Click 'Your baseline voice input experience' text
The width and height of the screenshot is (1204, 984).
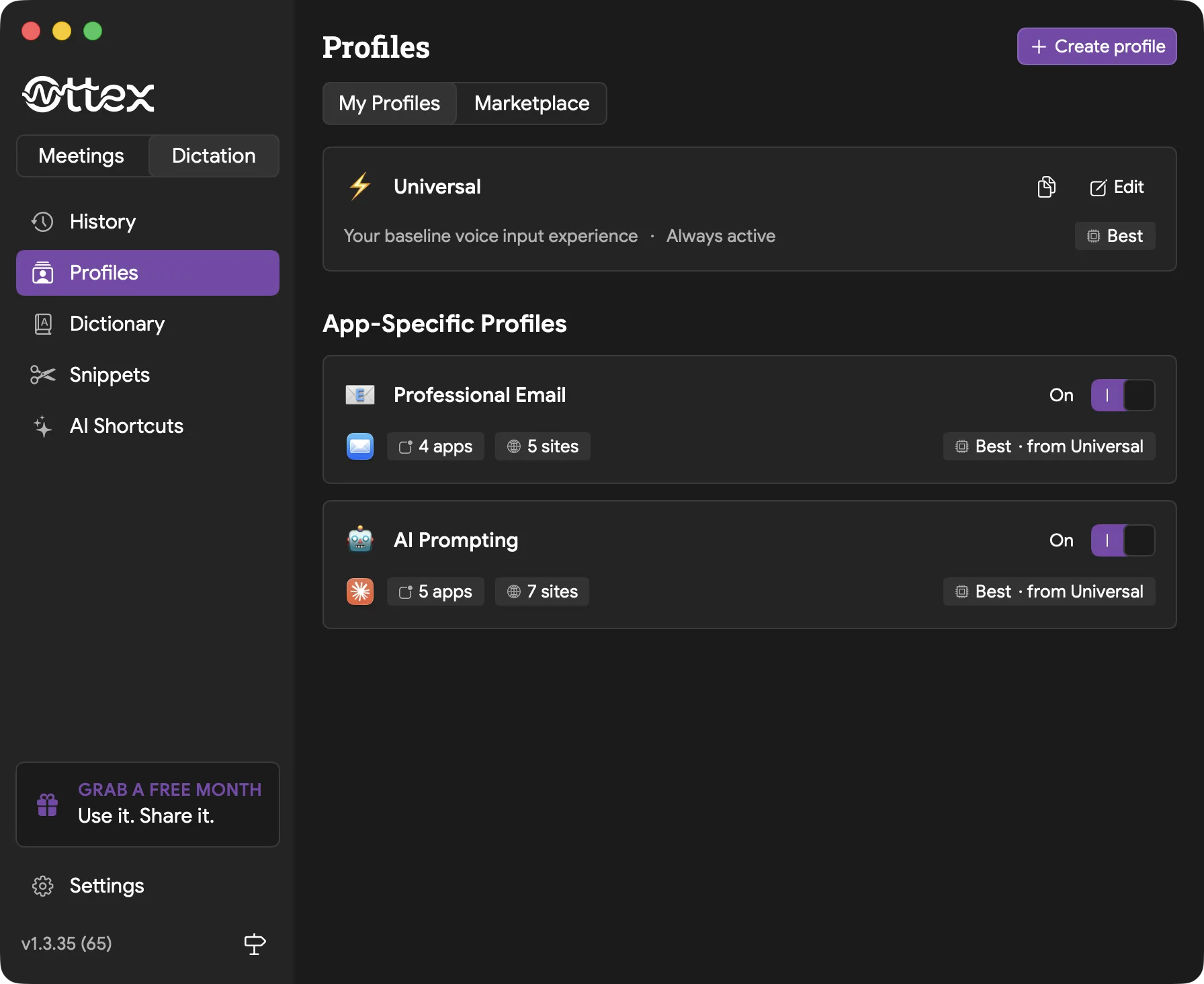pos(491,236)
